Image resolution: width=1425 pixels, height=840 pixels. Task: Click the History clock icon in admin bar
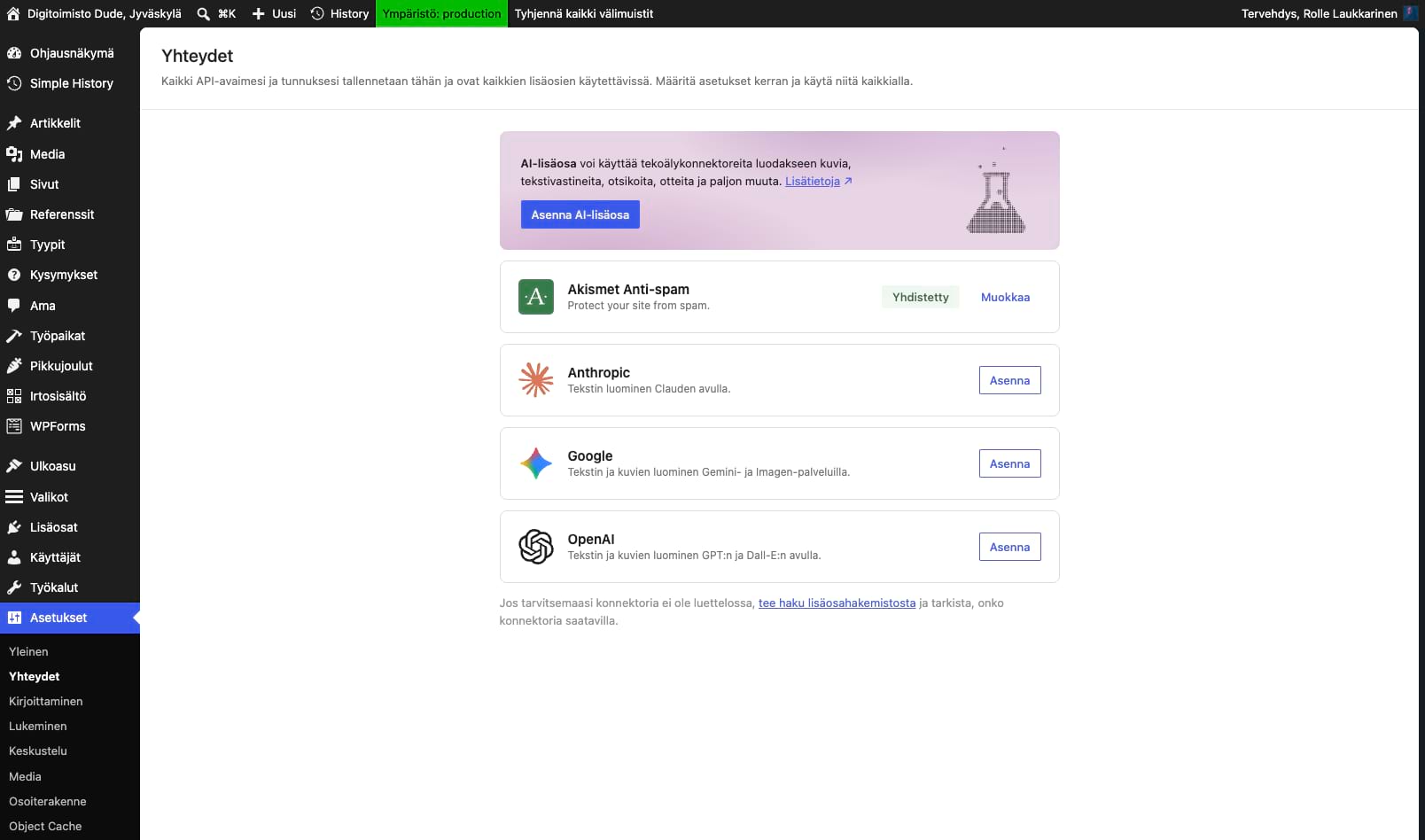317,13
